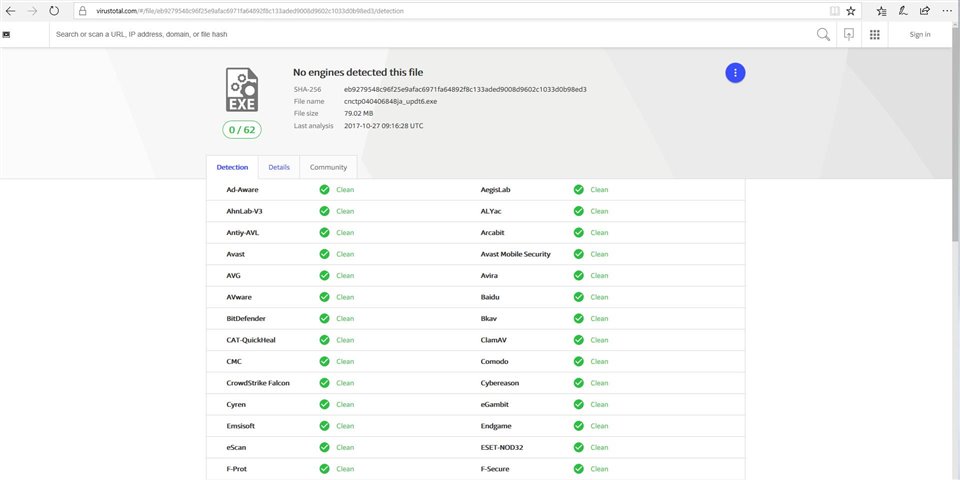The width and height of the screenshot is (960, 480).
Task: Click the Endgame engine name
Action: pyautogui.click(x=496, y=426)
